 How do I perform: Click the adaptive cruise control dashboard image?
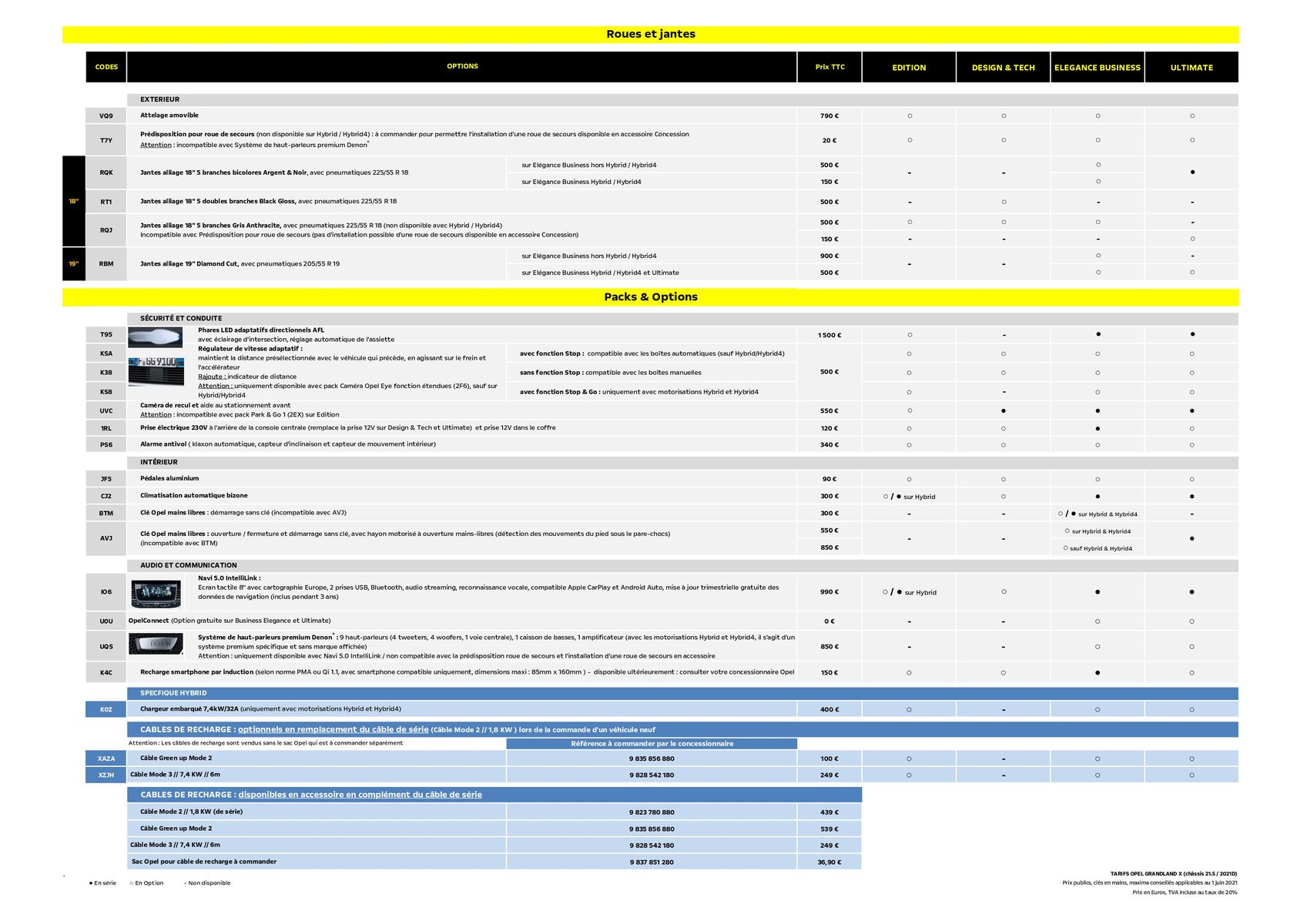(x=156, y=371)
